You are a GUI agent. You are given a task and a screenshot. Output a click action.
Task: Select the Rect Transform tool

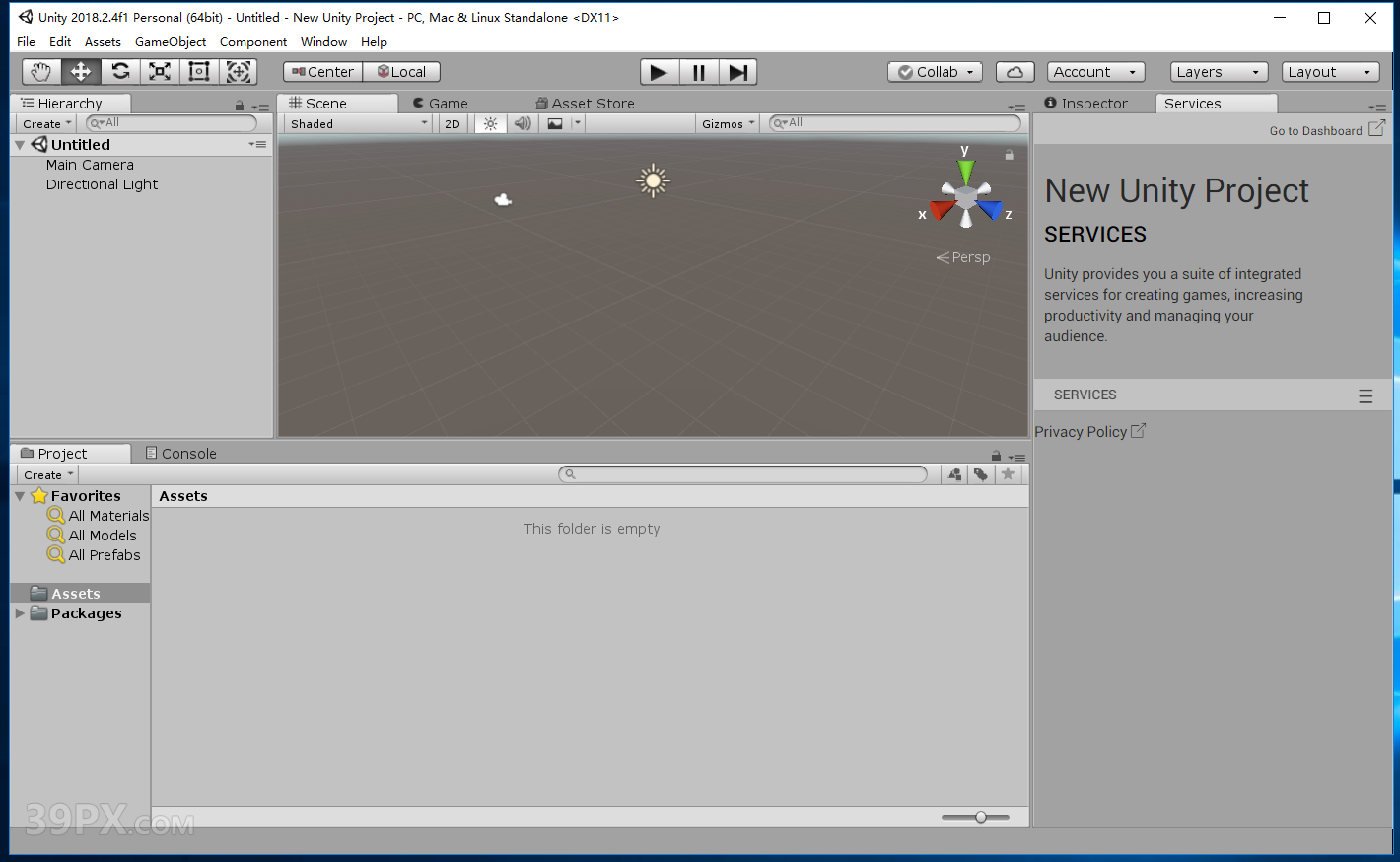click(199, 72)
